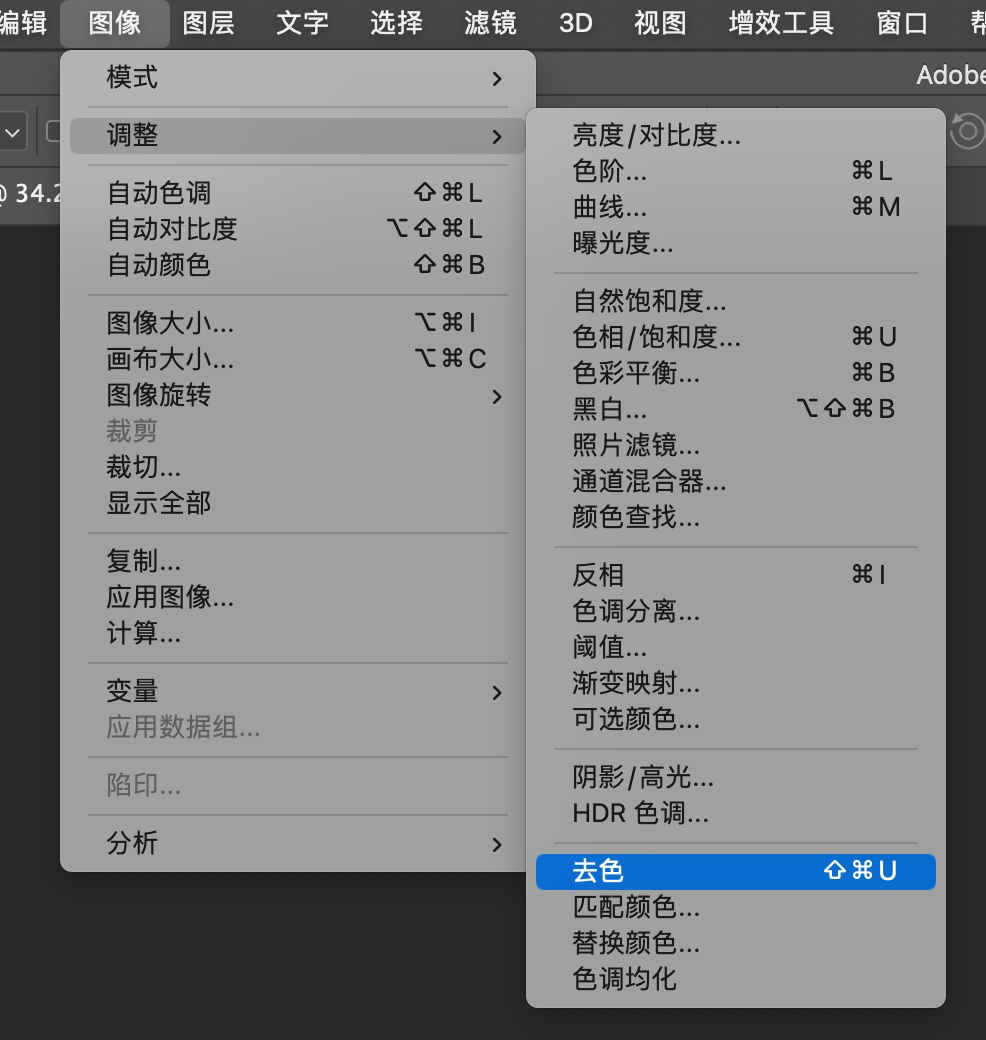Image resolution: width=986 pixels, height=1040 pixels.
Task: Open 阈值 adjustment
Action: (x=736, y=647)
